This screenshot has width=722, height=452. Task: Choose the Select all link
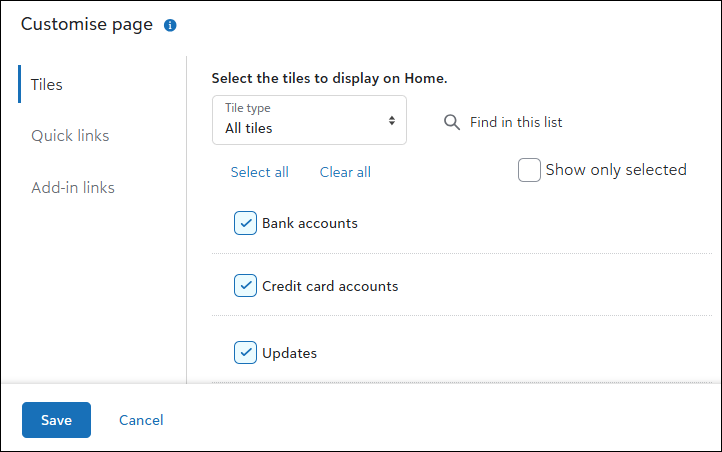point(259,172)
